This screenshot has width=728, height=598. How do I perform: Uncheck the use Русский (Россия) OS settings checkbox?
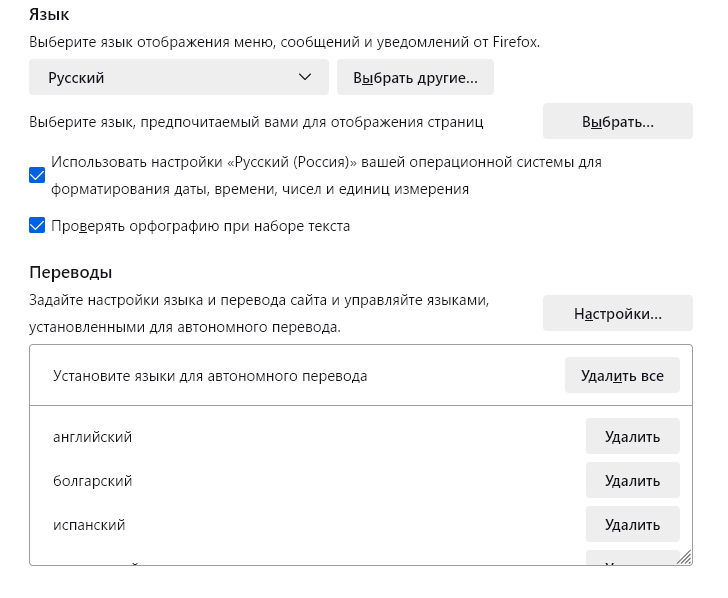pos(37,176)
